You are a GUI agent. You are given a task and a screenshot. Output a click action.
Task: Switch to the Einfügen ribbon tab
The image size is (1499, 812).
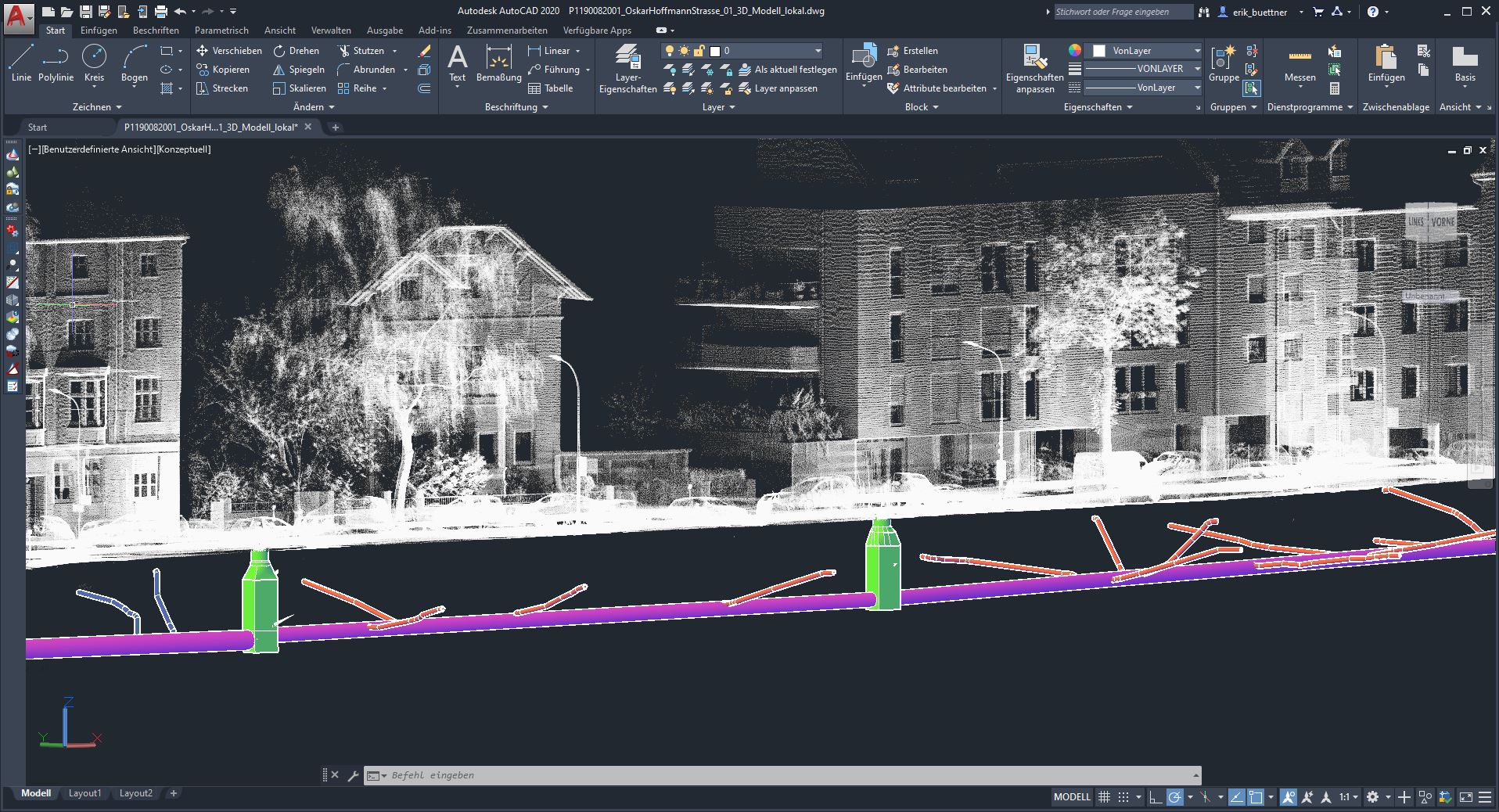coord(99,31)
